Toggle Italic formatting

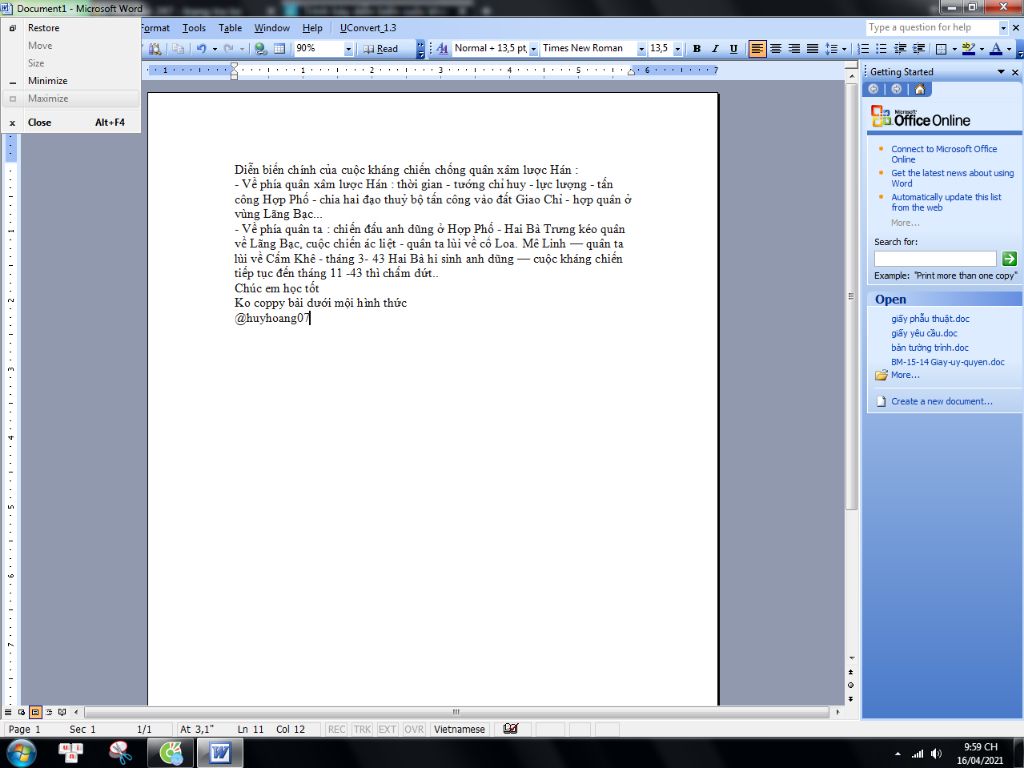(715, 48)
